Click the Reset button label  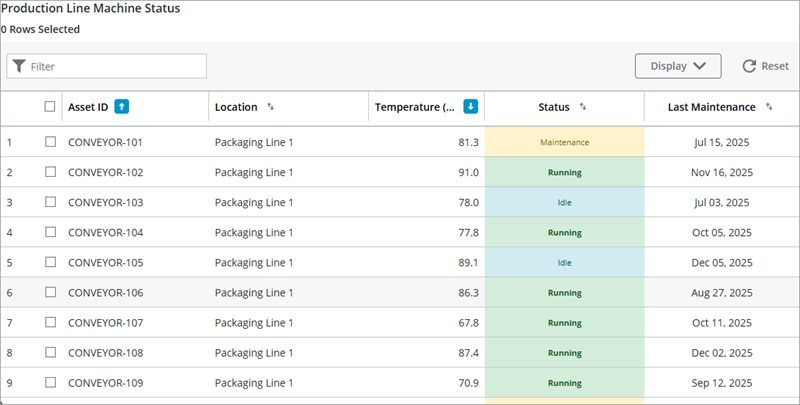[775, 66]
